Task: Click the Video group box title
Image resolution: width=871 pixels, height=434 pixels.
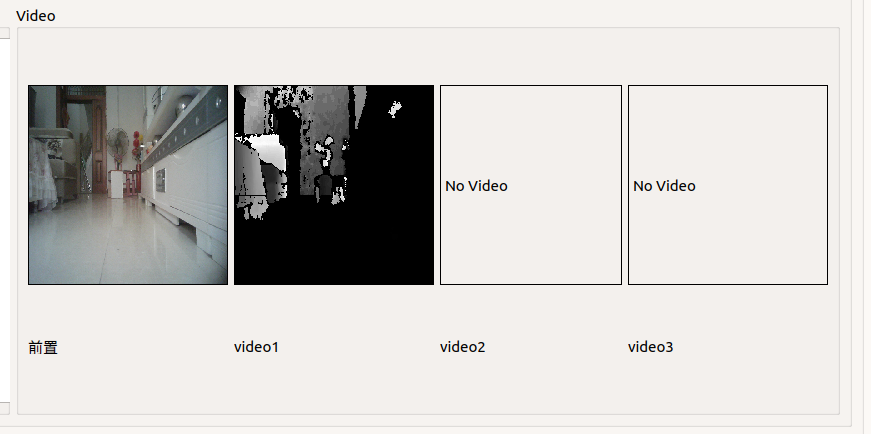Action: (x=36, y=16)
